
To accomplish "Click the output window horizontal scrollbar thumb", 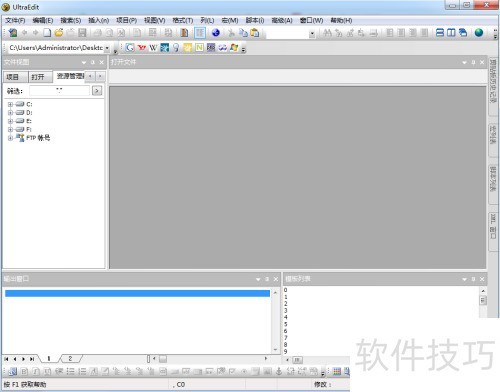I will click(163, 359).
